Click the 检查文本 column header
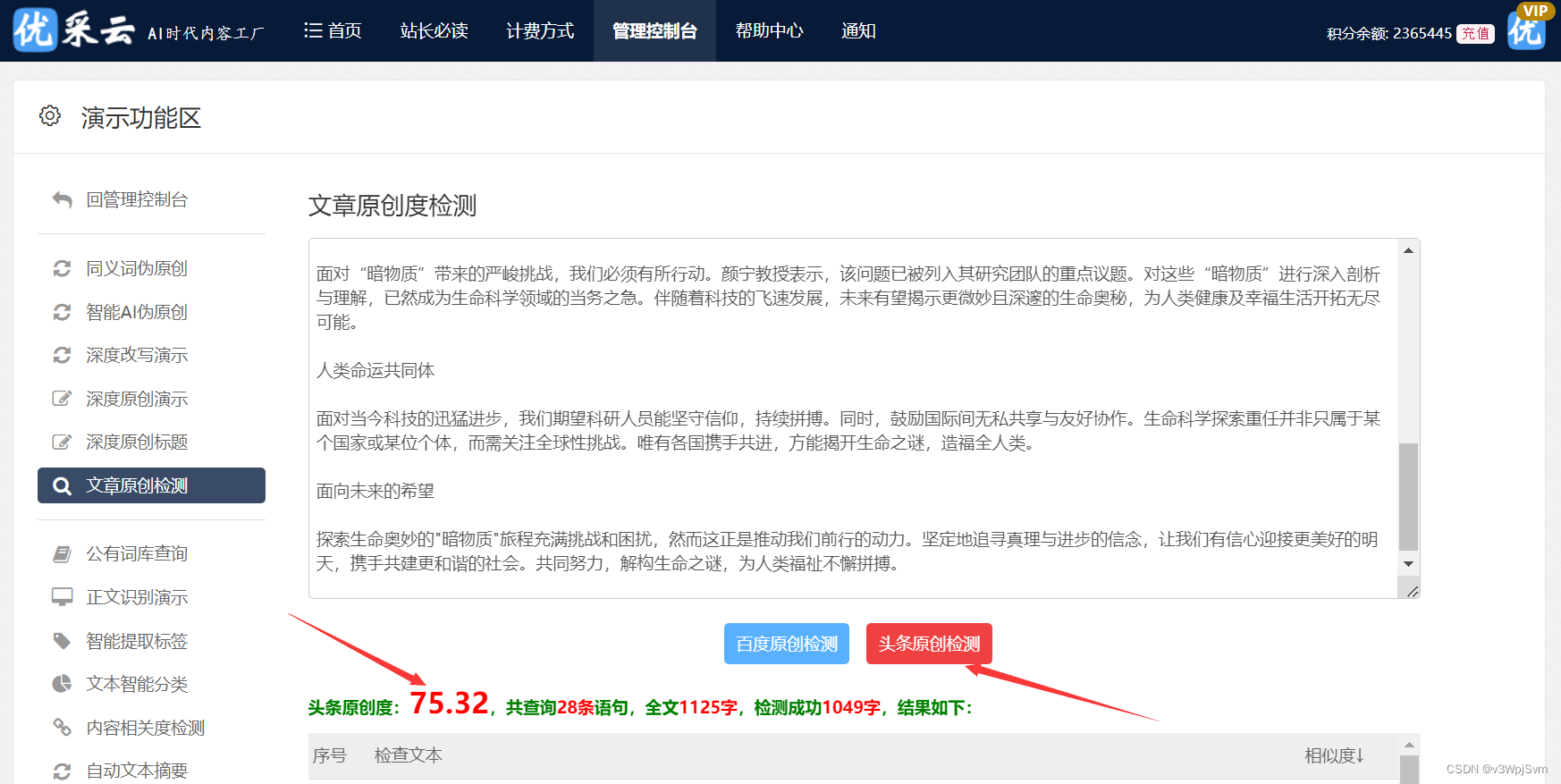Viewport: 1561px width, 784px height. (409, 755)
